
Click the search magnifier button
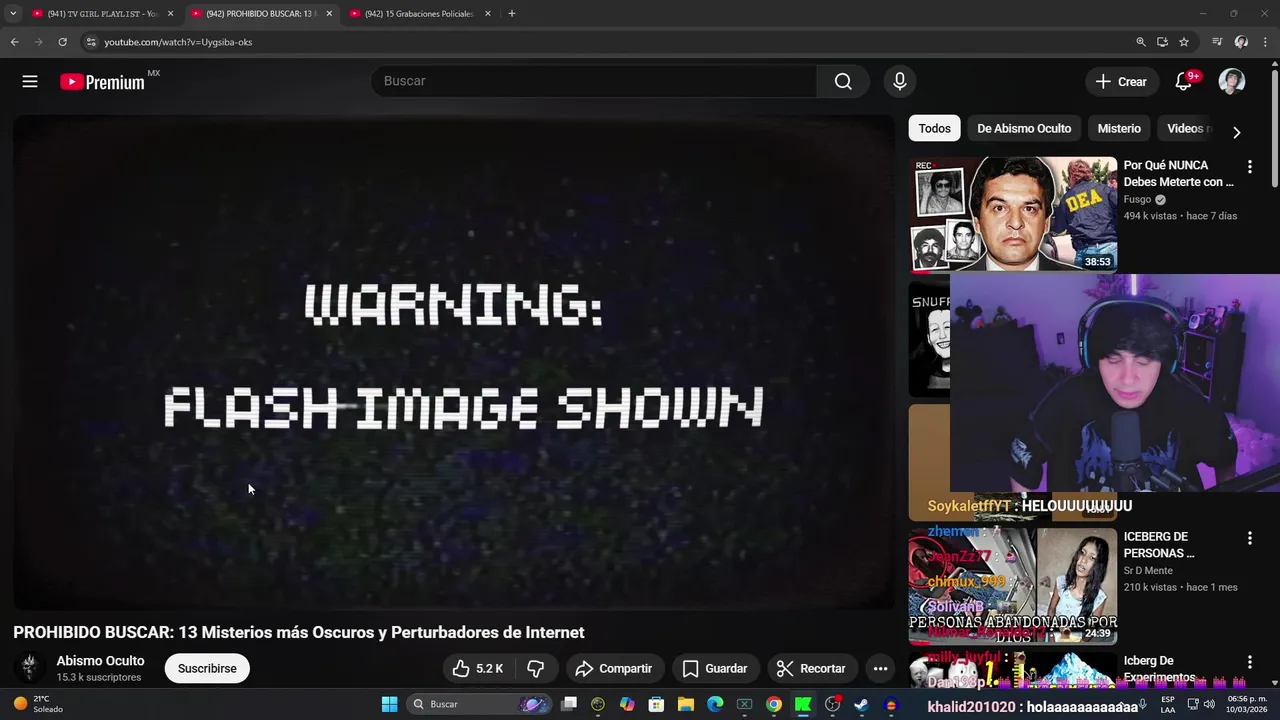click(843, 81)
